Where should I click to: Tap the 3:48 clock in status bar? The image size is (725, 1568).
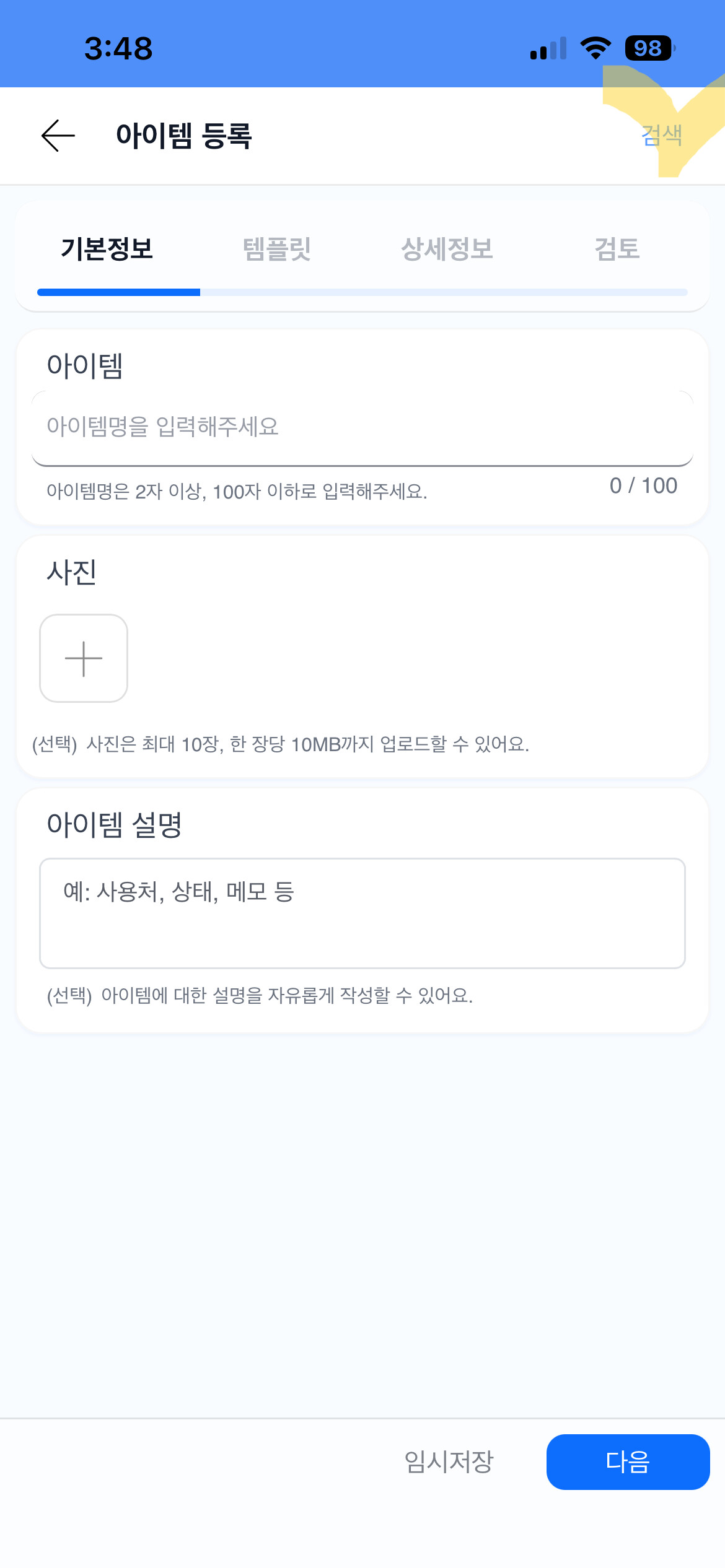point(118,48)
